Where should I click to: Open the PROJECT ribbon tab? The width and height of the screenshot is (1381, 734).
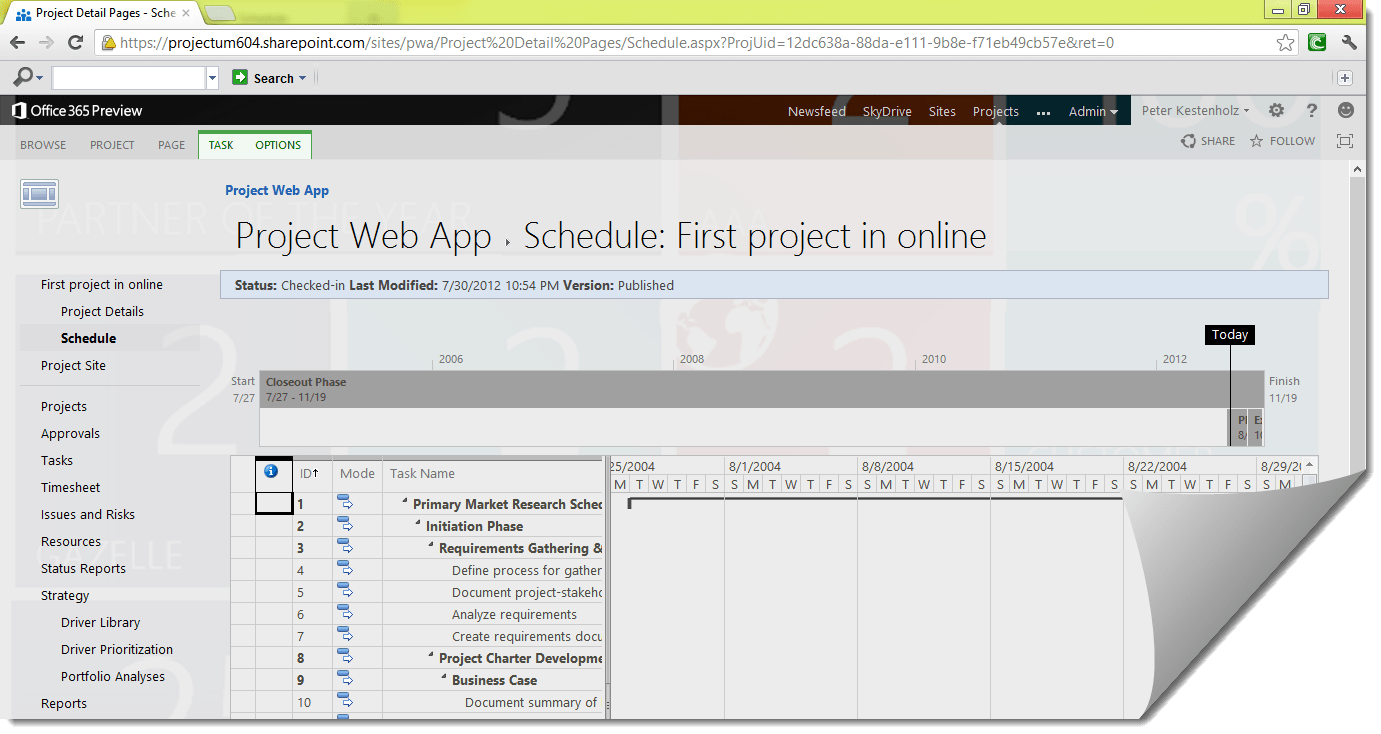[112, 145]
